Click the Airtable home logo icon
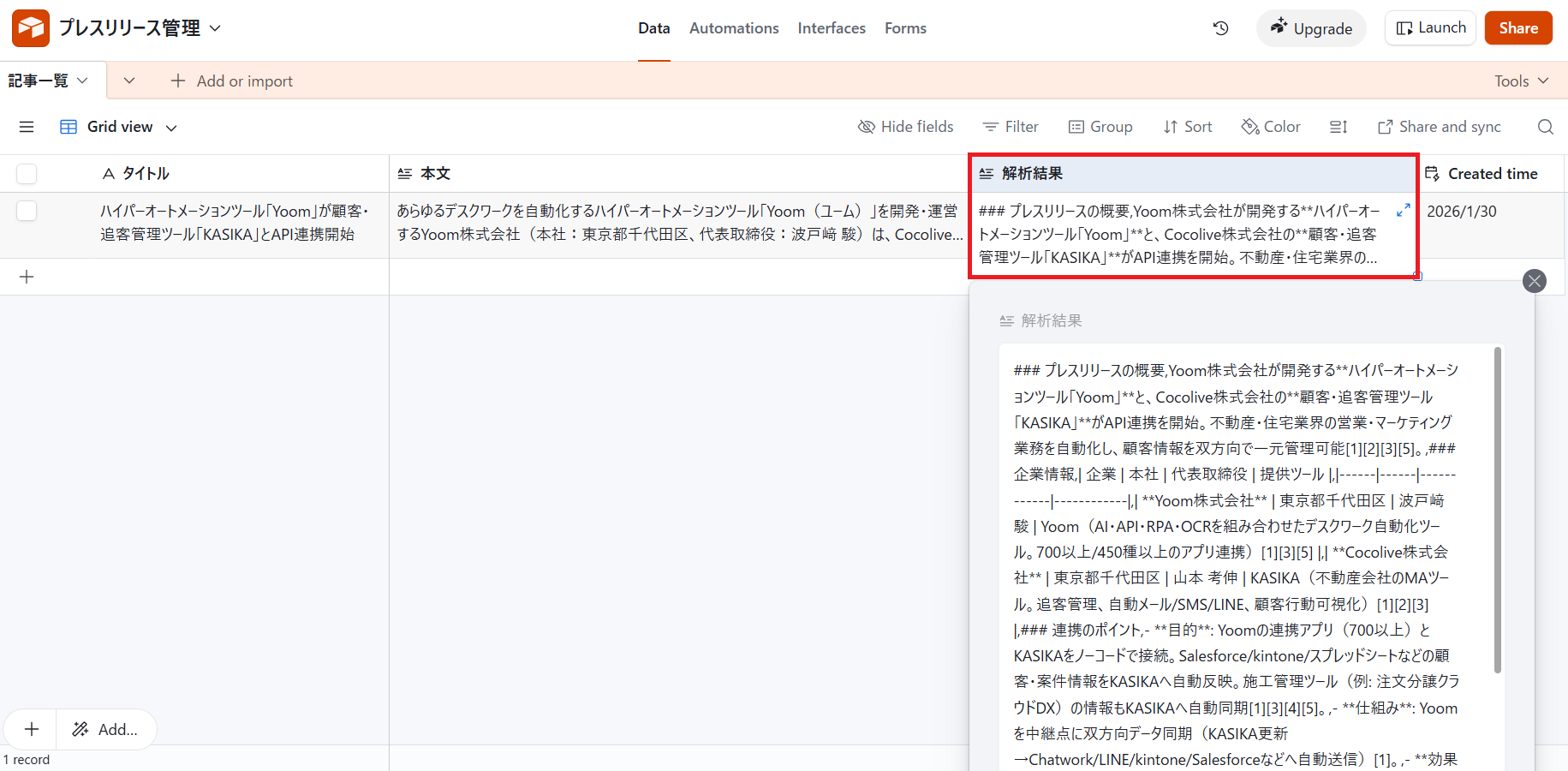The width and height of the screenshot is (1568, 771). point(31,28)
